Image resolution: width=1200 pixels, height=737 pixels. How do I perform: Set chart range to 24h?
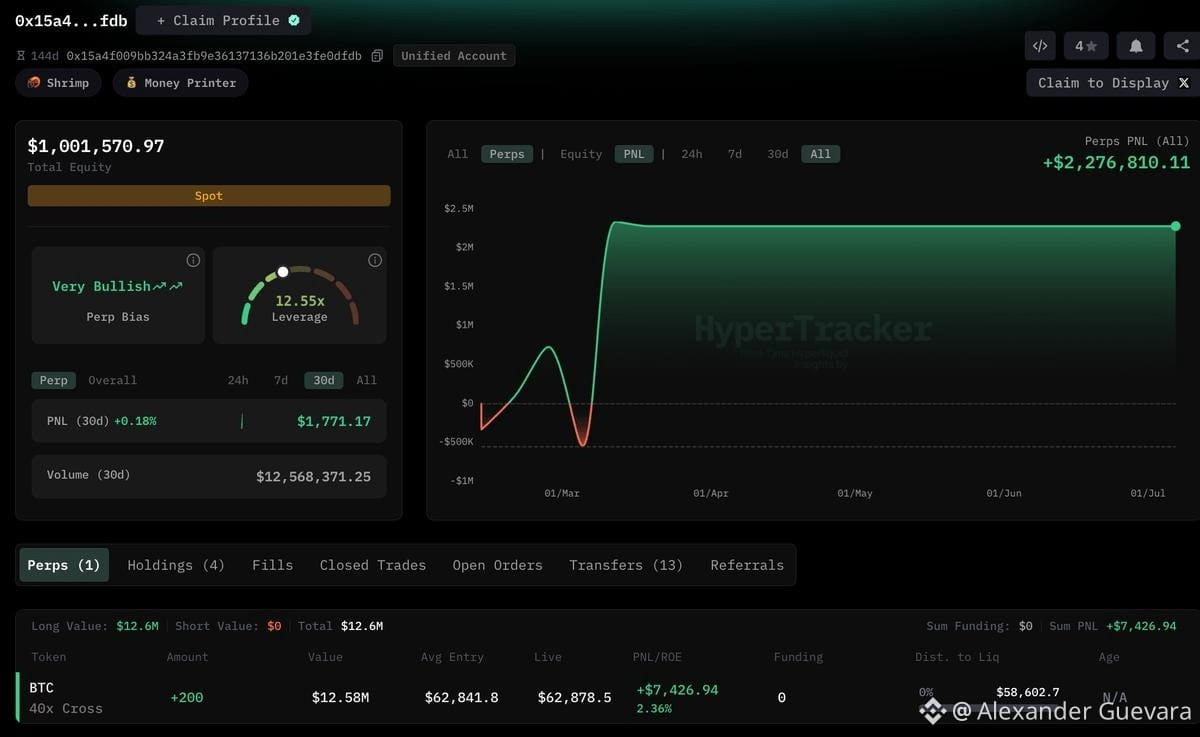[x=692, y=154]
